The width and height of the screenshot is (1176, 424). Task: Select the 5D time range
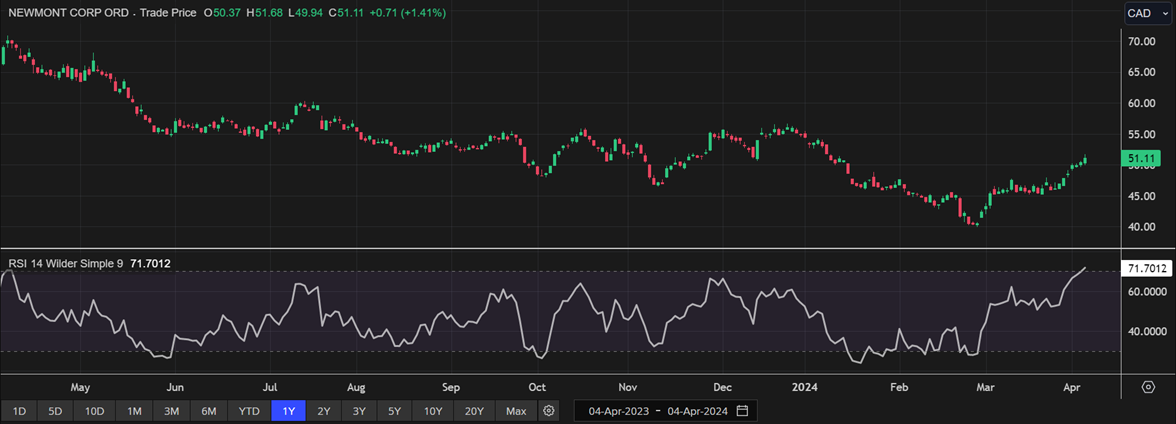tap(56, 411)
